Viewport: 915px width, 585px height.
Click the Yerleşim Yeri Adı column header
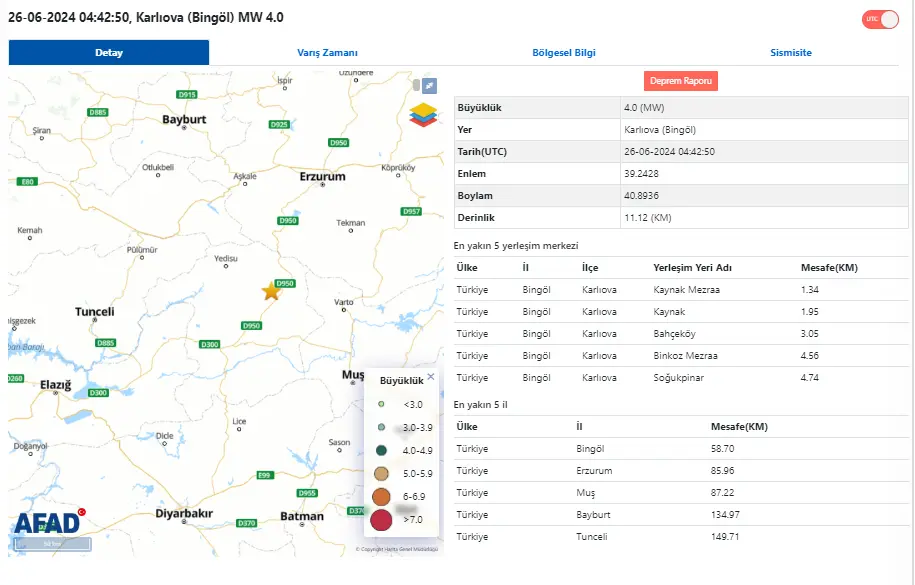pos(693,267)
